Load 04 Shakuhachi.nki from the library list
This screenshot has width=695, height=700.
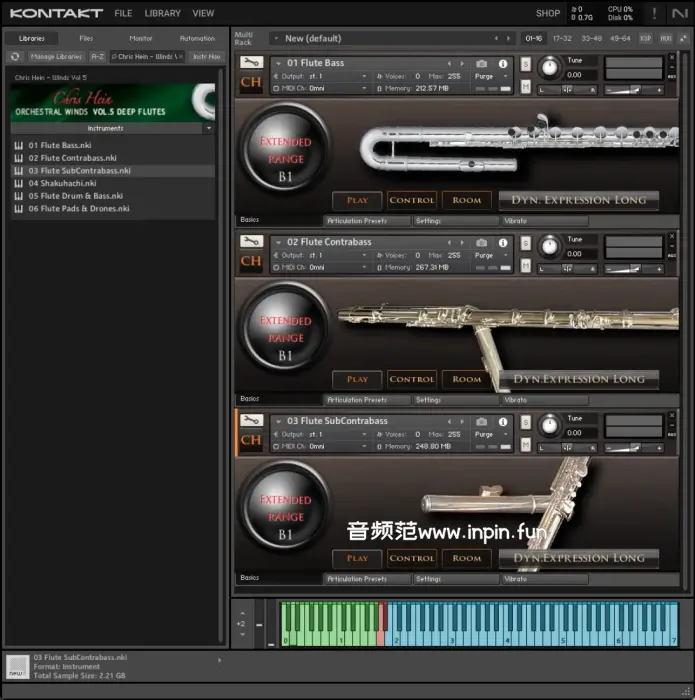(x=62, y=183)
